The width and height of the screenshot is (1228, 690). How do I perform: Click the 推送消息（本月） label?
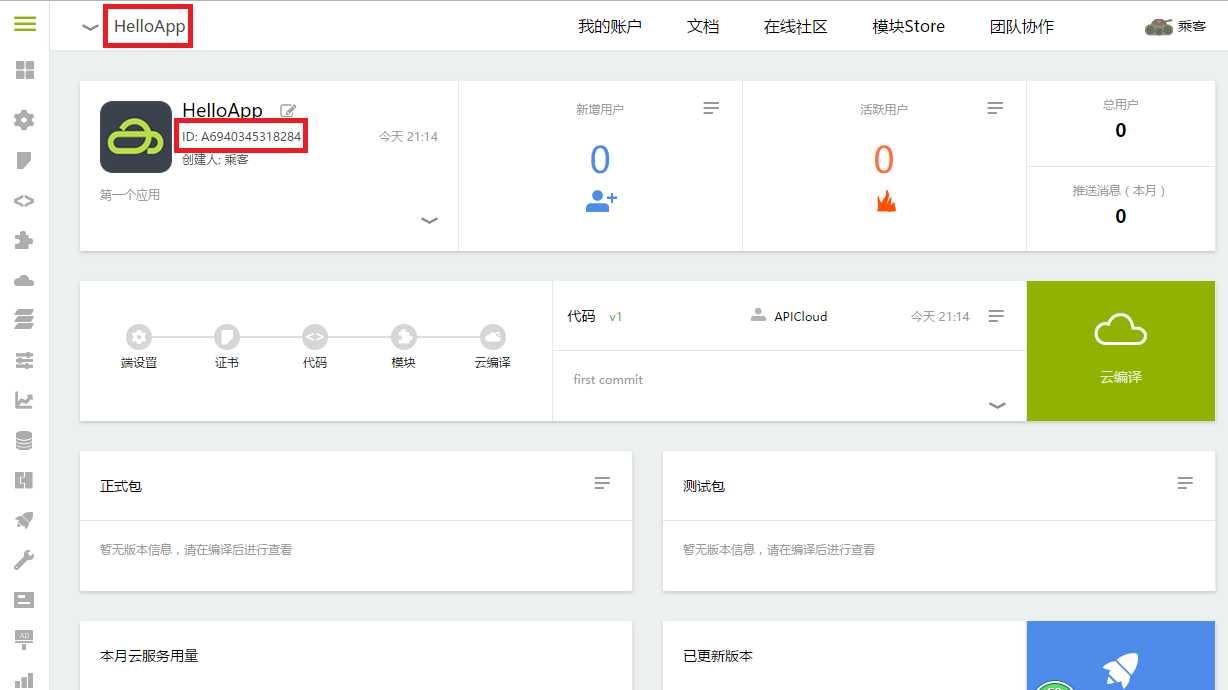point(1120,190)
